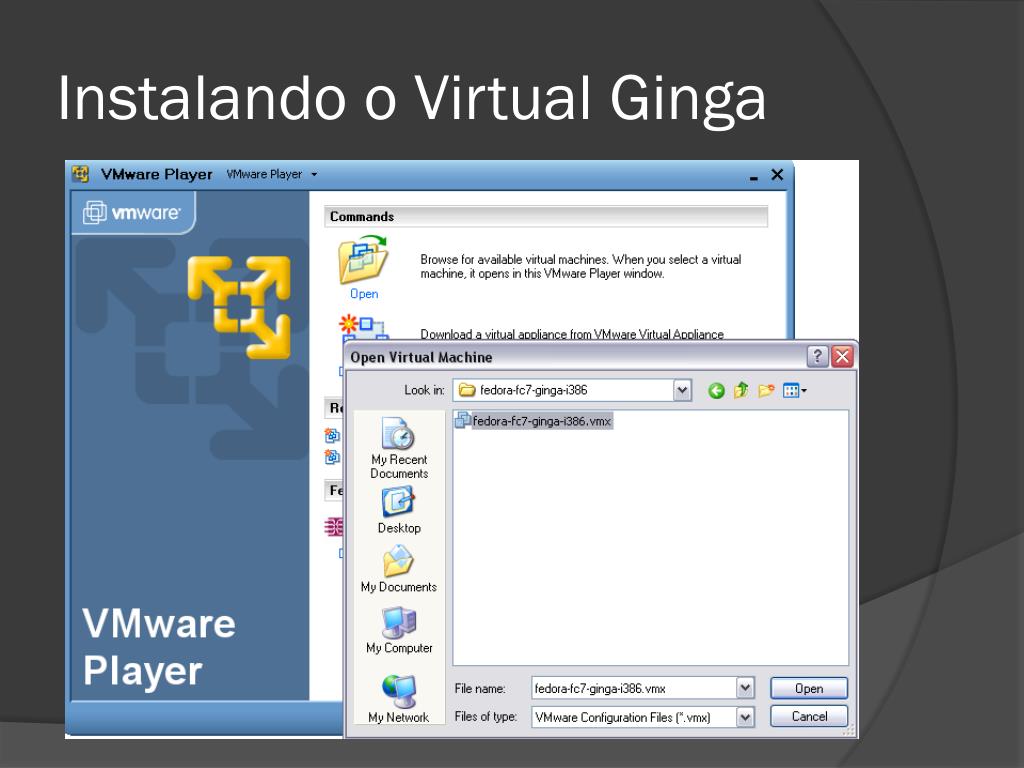Expand the Look in folder dropdown

(682, 391)
